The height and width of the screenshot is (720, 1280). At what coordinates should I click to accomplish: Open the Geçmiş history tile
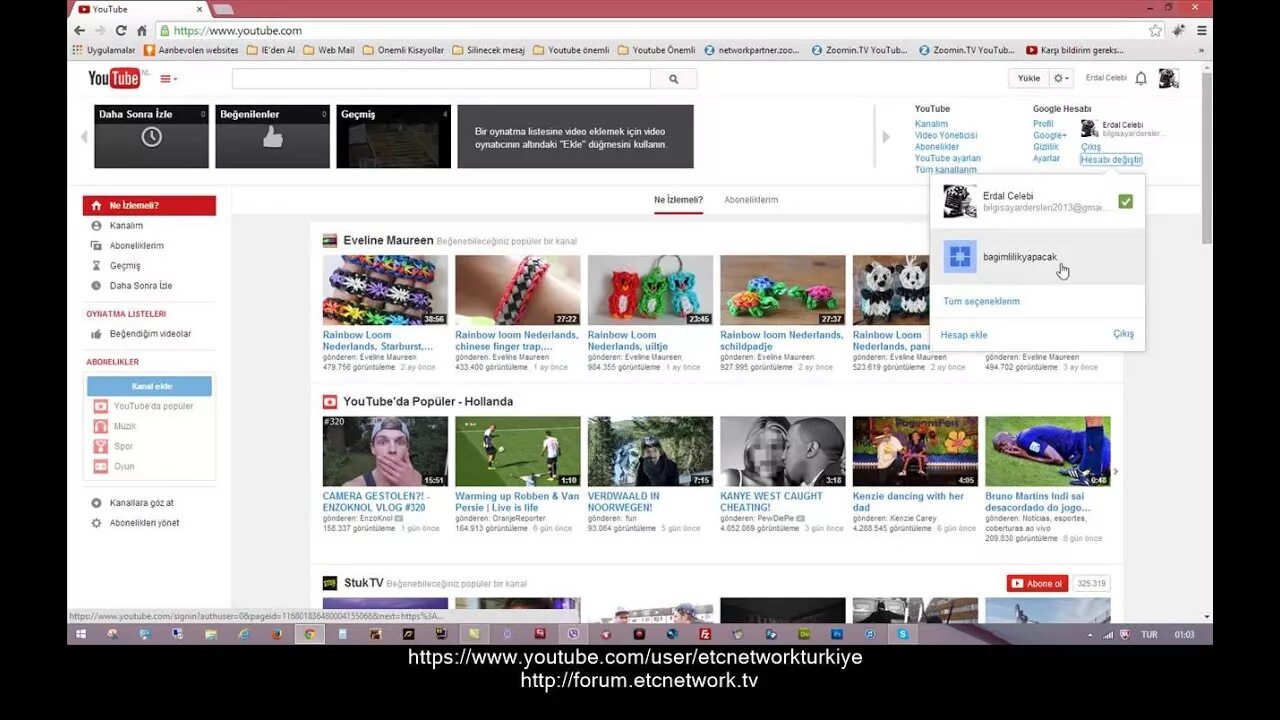[x=393, y=136]
